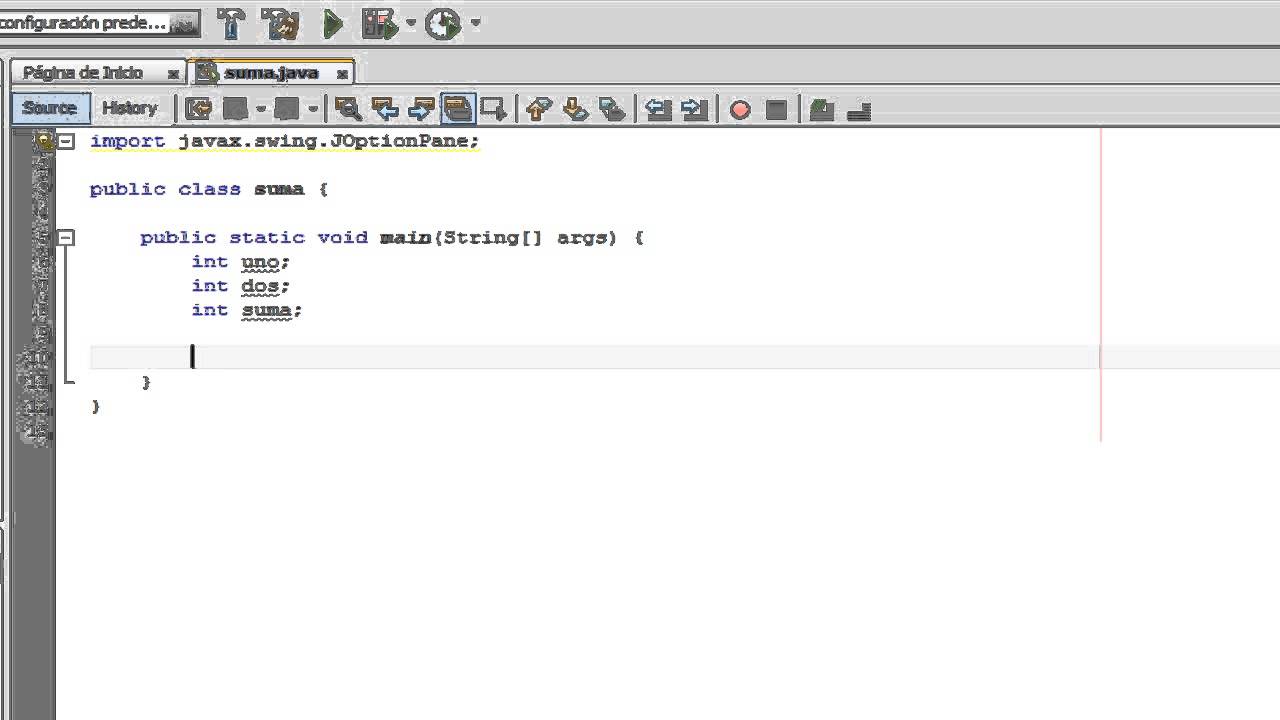Screen dimensions: 1280x720
Task: Switch to Source view
Action: (50, 108)
